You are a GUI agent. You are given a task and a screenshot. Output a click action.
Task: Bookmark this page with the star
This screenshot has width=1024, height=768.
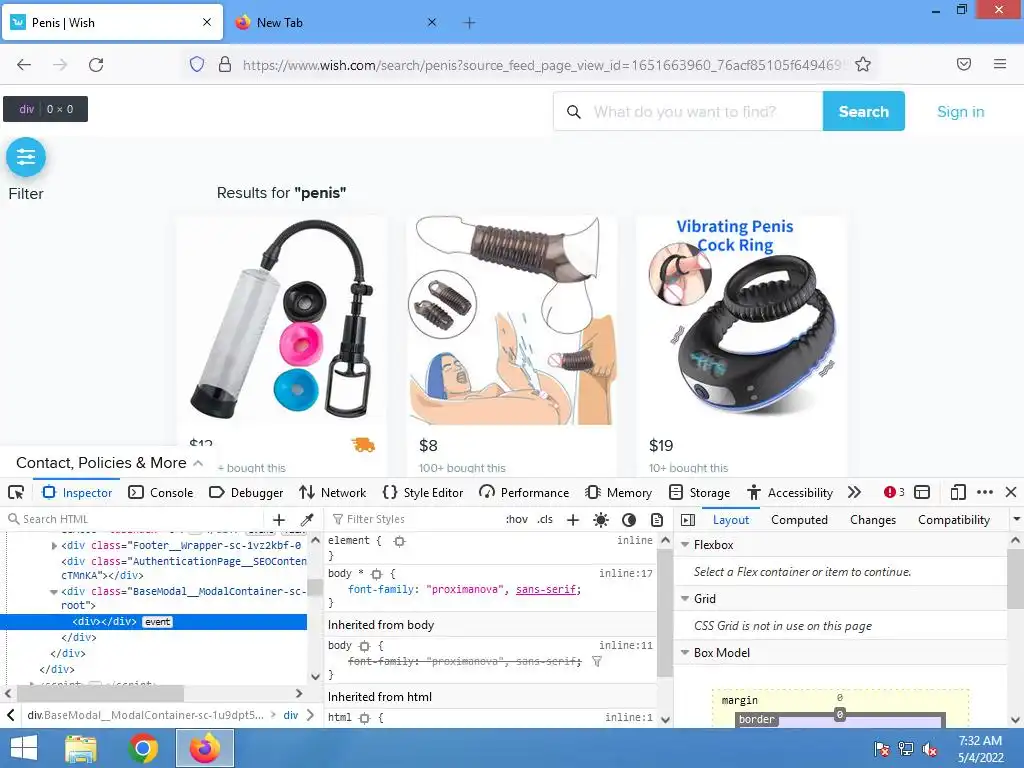863,64
